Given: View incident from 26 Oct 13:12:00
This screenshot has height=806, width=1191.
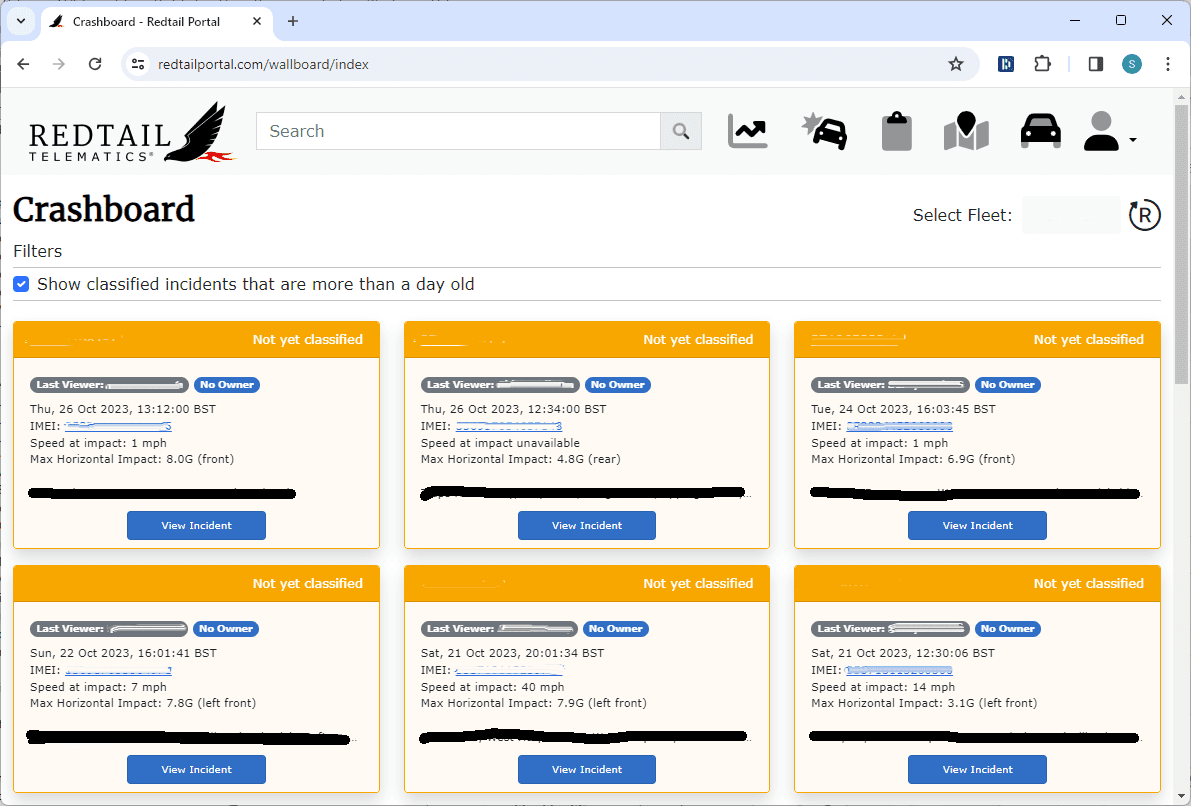Looking at the screenshot, I should (x=196, y=525).
